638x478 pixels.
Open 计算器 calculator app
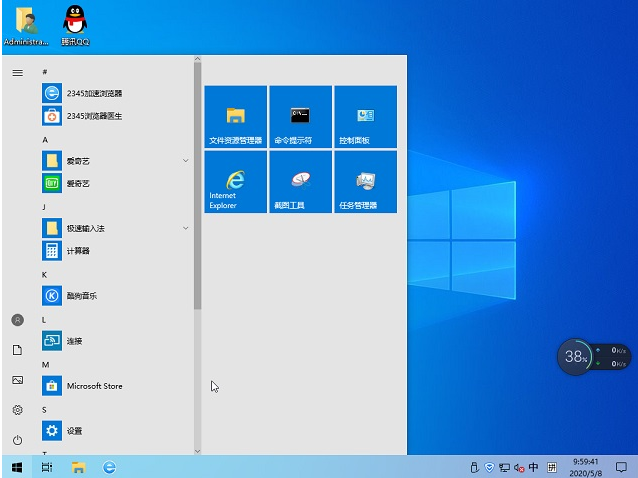[78, 251]
